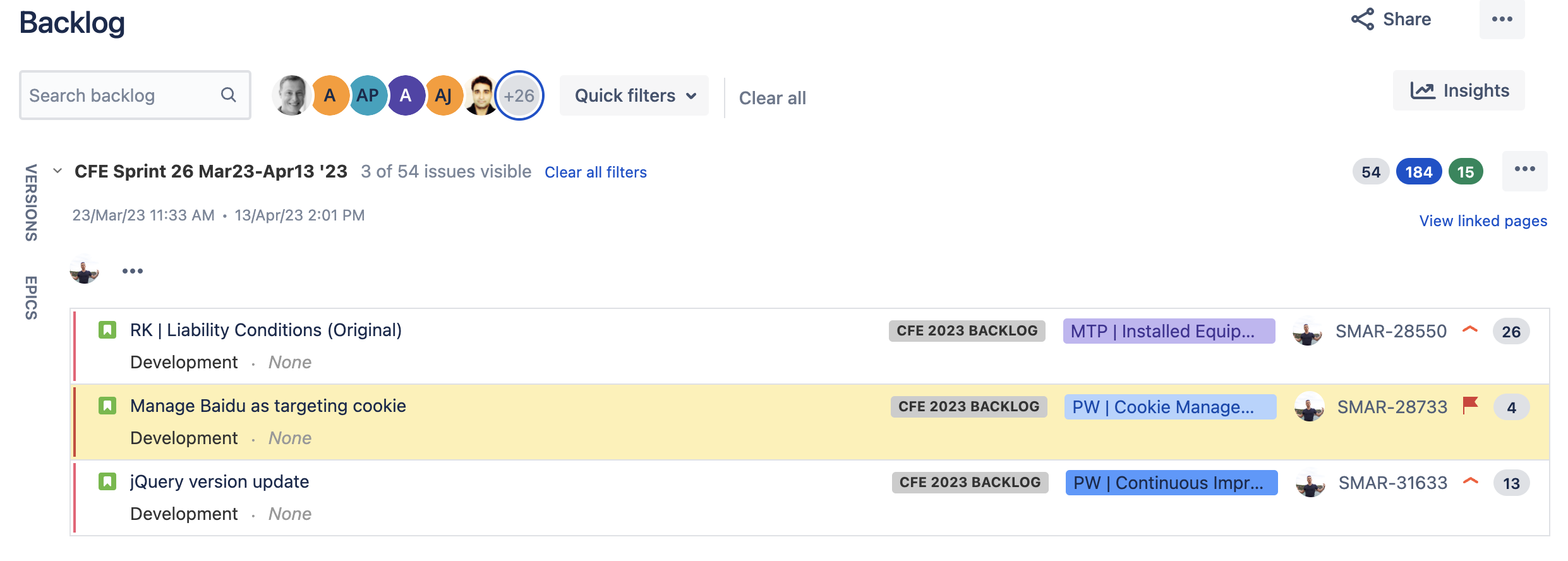Click the story icon of jQuery version update
Viewport: 1568px width, 561px height.
click(x=107, y=482)
